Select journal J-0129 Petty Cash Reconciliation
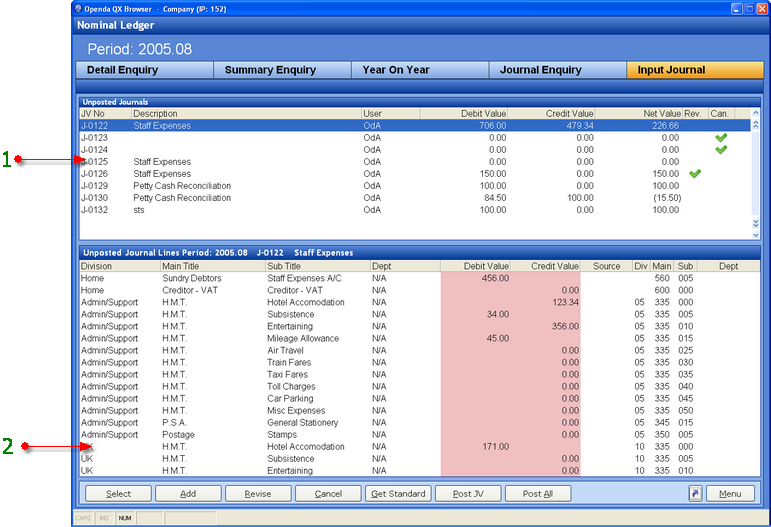 coord(415,186)
